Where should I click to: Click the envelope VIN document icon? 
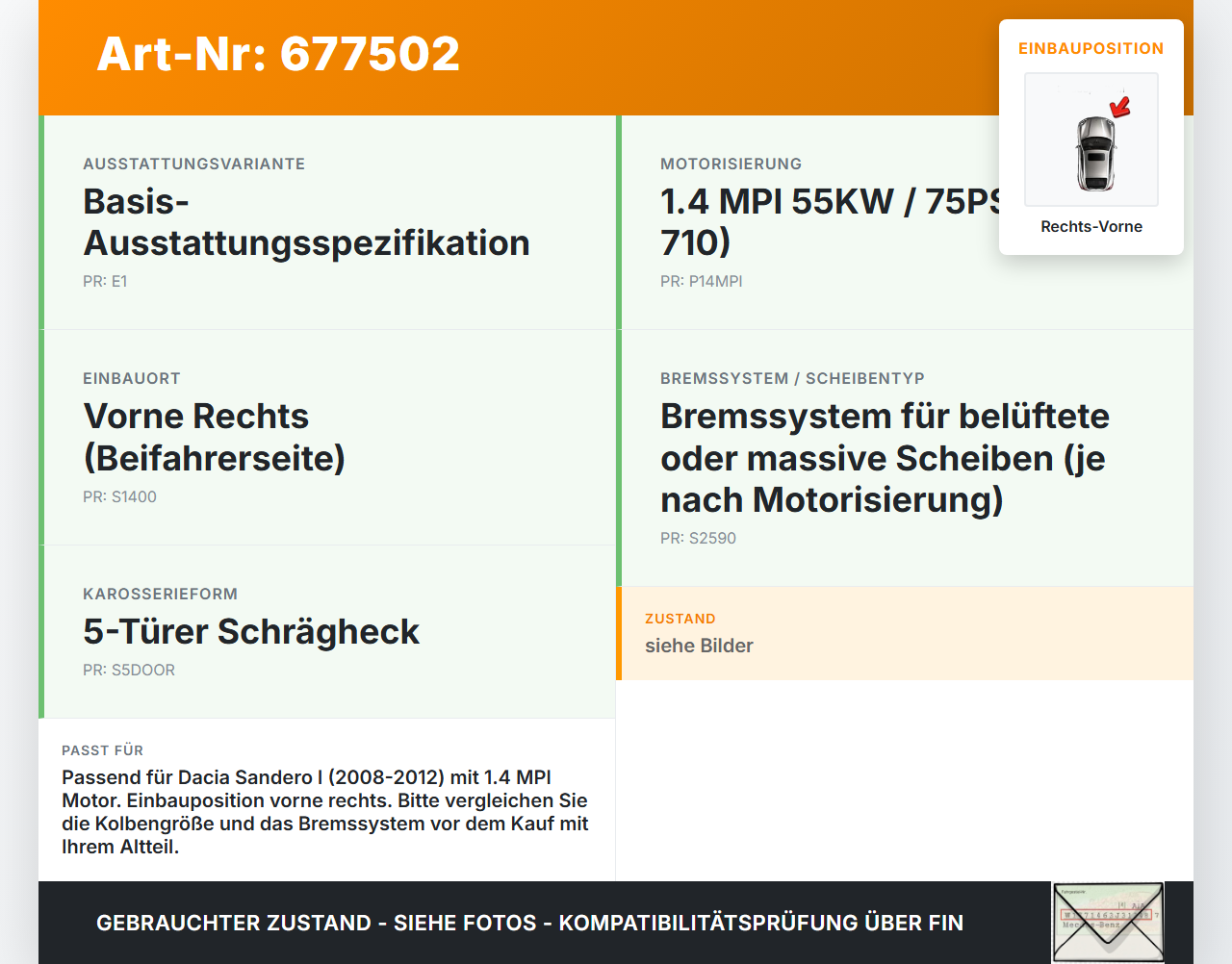(1108, 923)
